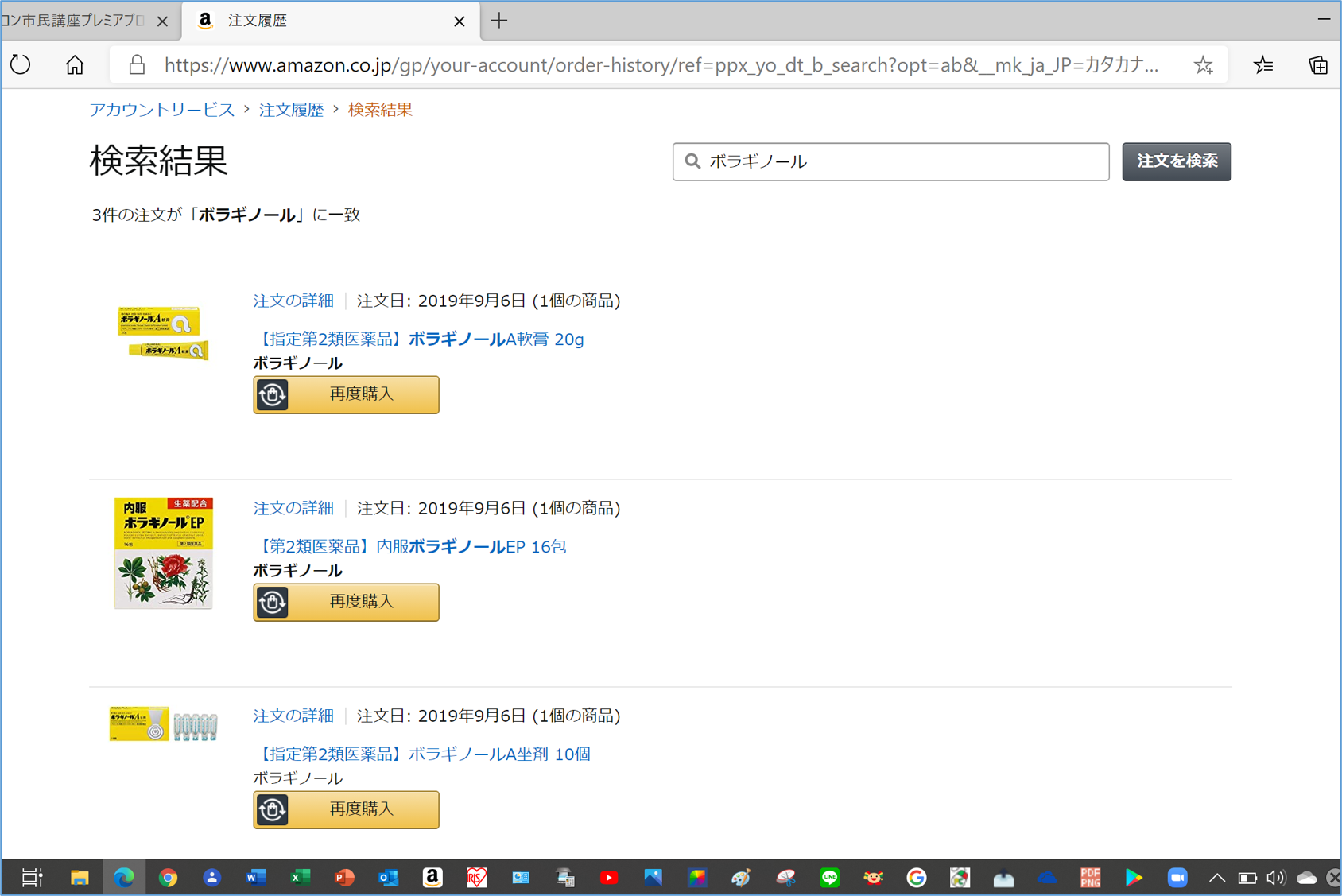The image size is (1342, 896).
Task: Open アカウントサービス breadcrumb link
Action: point(162,110)
